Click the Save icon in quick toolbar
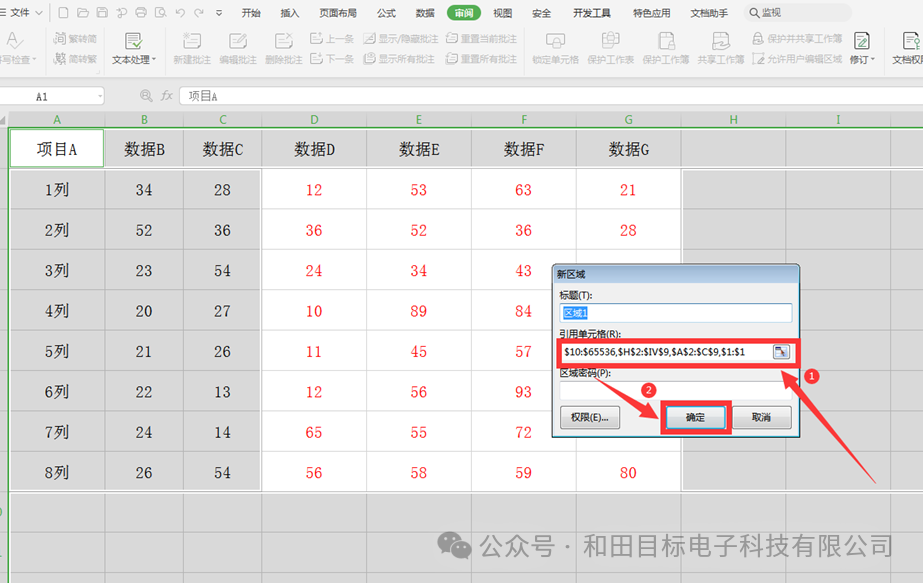Image resolution: width=923 pixels, height=583 pixels. (102, 12)
